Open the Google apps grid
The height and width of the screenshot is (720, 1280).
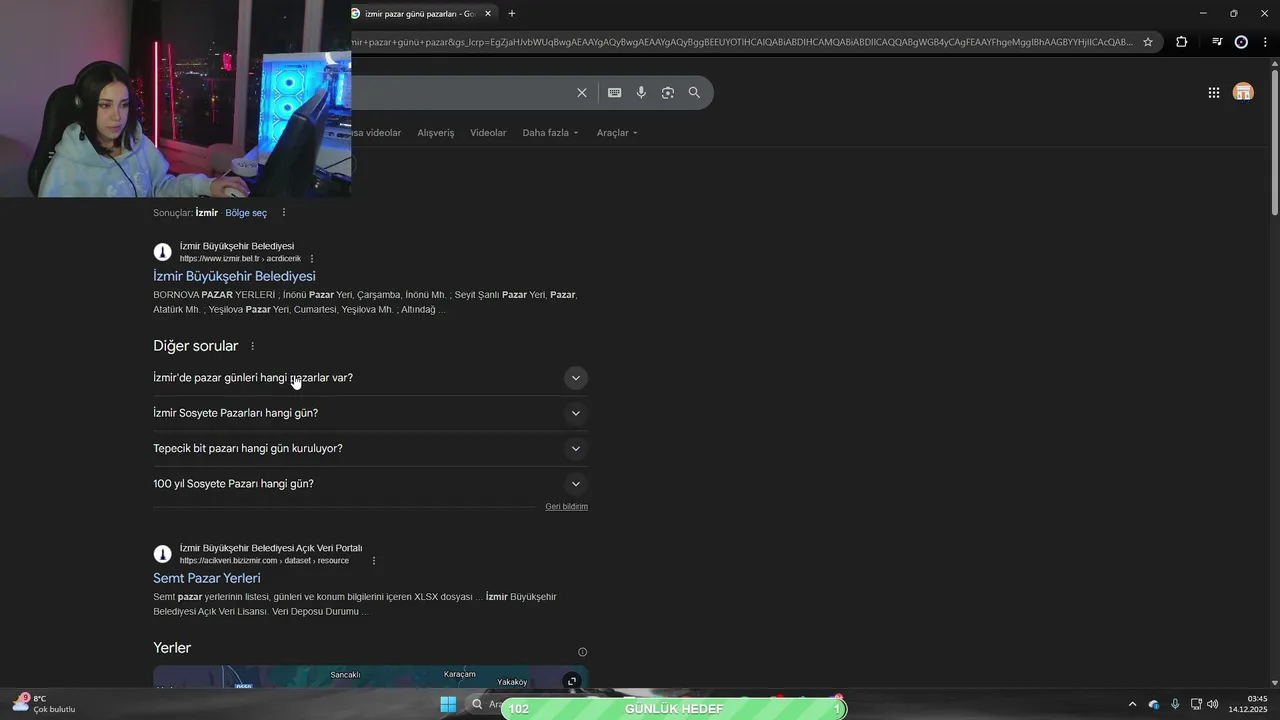[1213, 93]
